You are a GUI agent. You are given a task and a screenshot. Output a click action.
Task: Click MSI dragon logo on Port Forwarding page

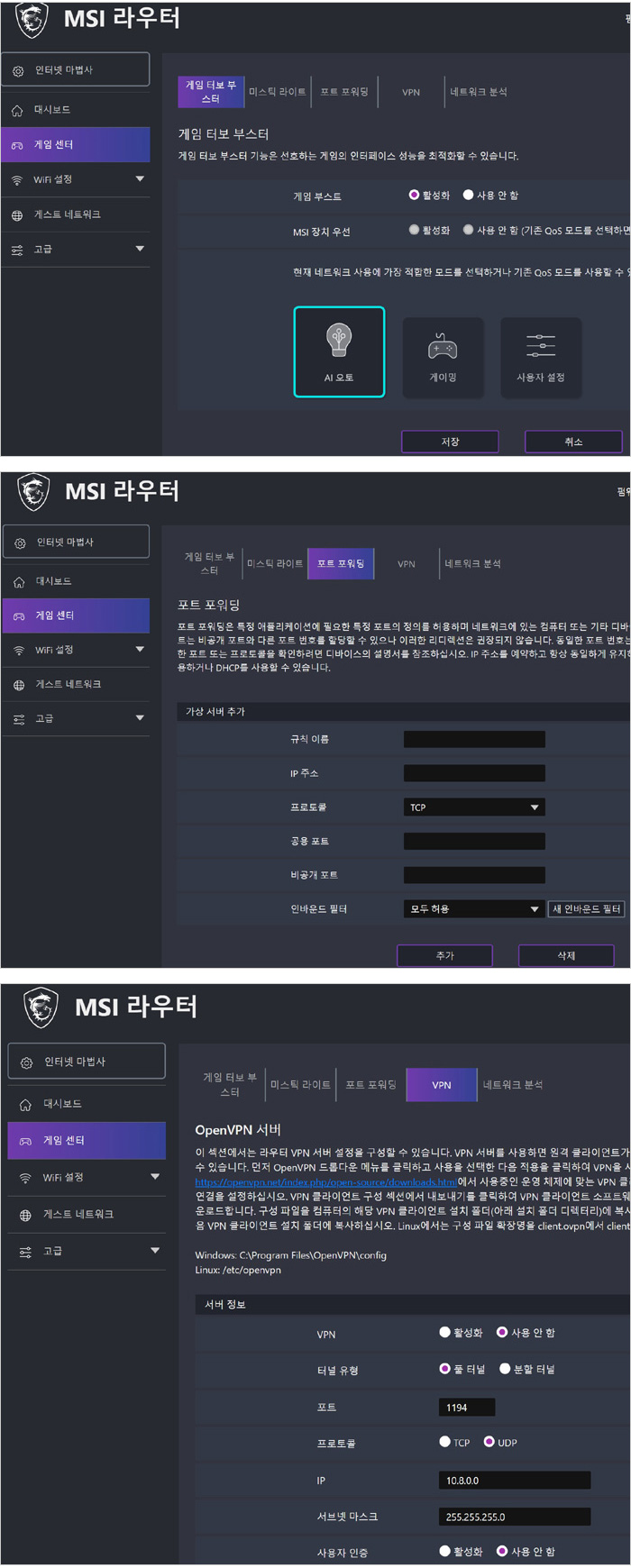[x=32, y=492]
